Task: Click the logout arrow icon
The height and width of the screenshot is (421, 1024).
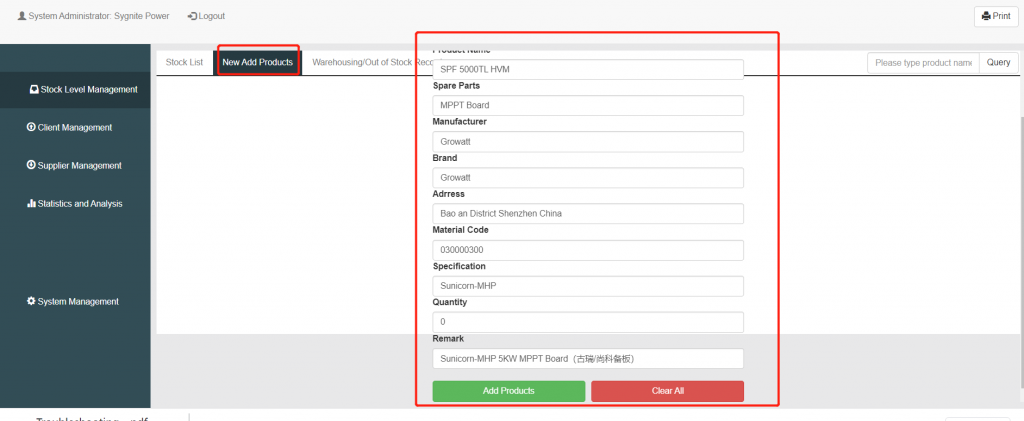Action: [x=192, y=16]
